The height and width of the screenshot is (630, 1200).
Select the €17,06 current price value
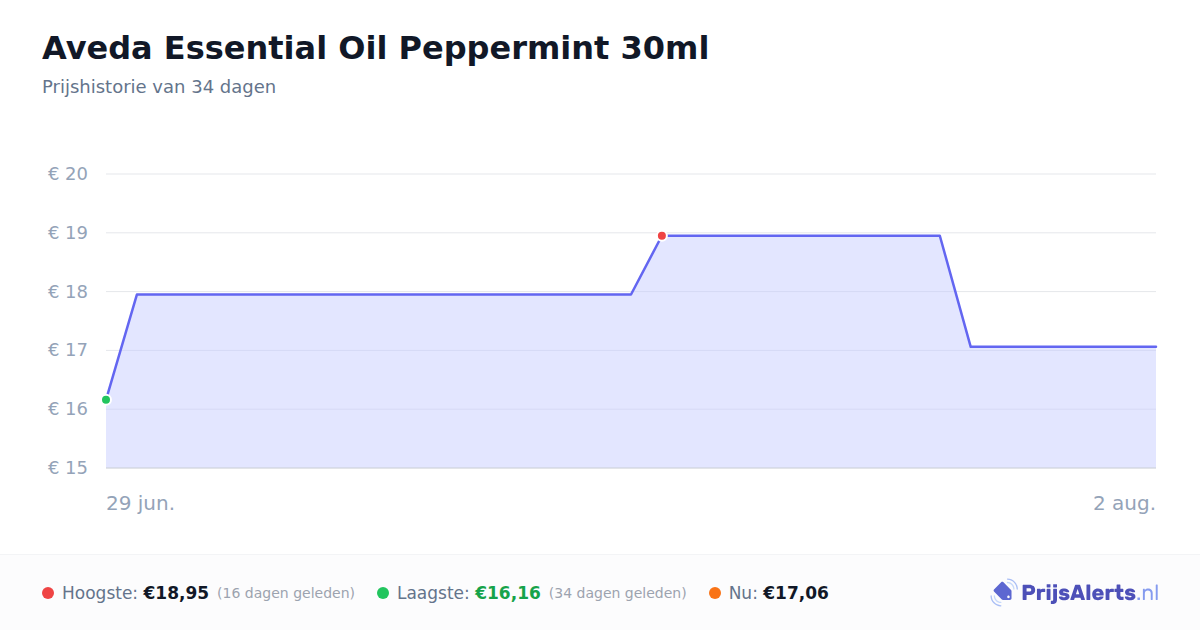(796, 593)
